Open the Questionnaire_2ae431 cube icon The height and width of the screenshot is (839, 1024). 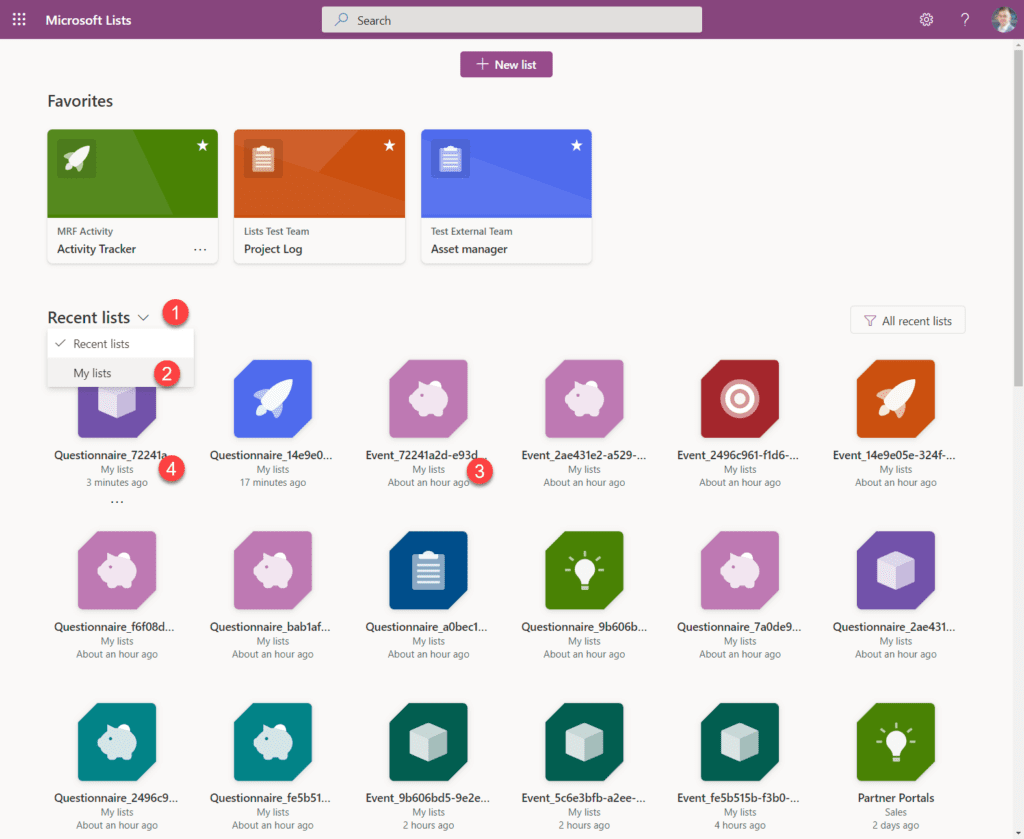click(x=896, y=570)
